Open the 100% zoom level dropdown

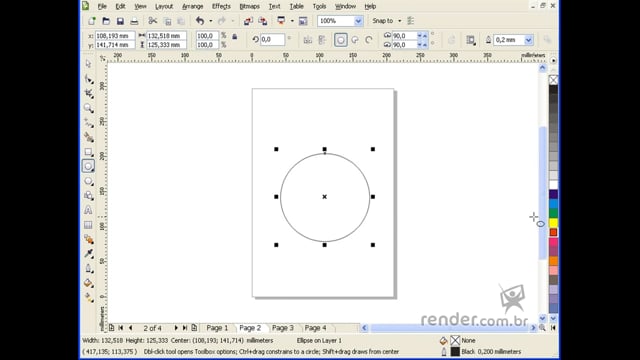tap(358, 21)
